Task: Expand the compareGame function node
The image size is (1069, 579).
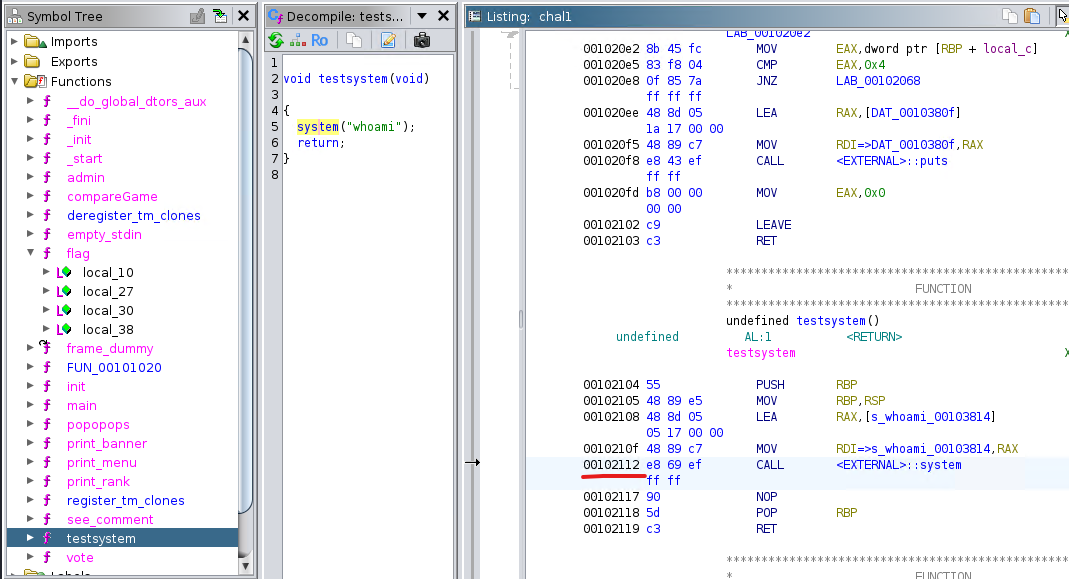Action: 31,196
